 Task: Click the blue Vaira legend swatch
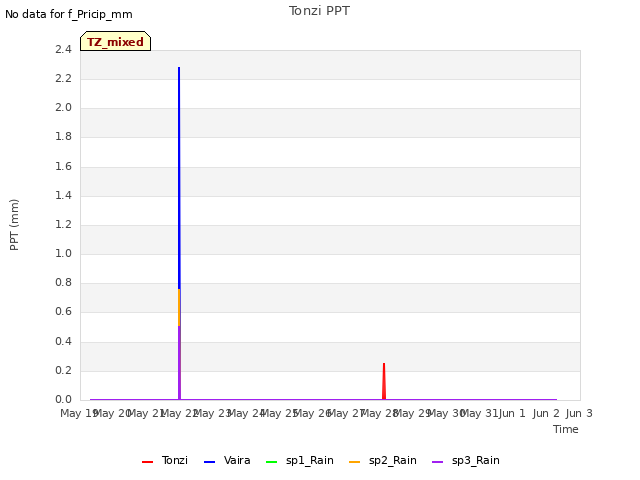coord(209,462)
